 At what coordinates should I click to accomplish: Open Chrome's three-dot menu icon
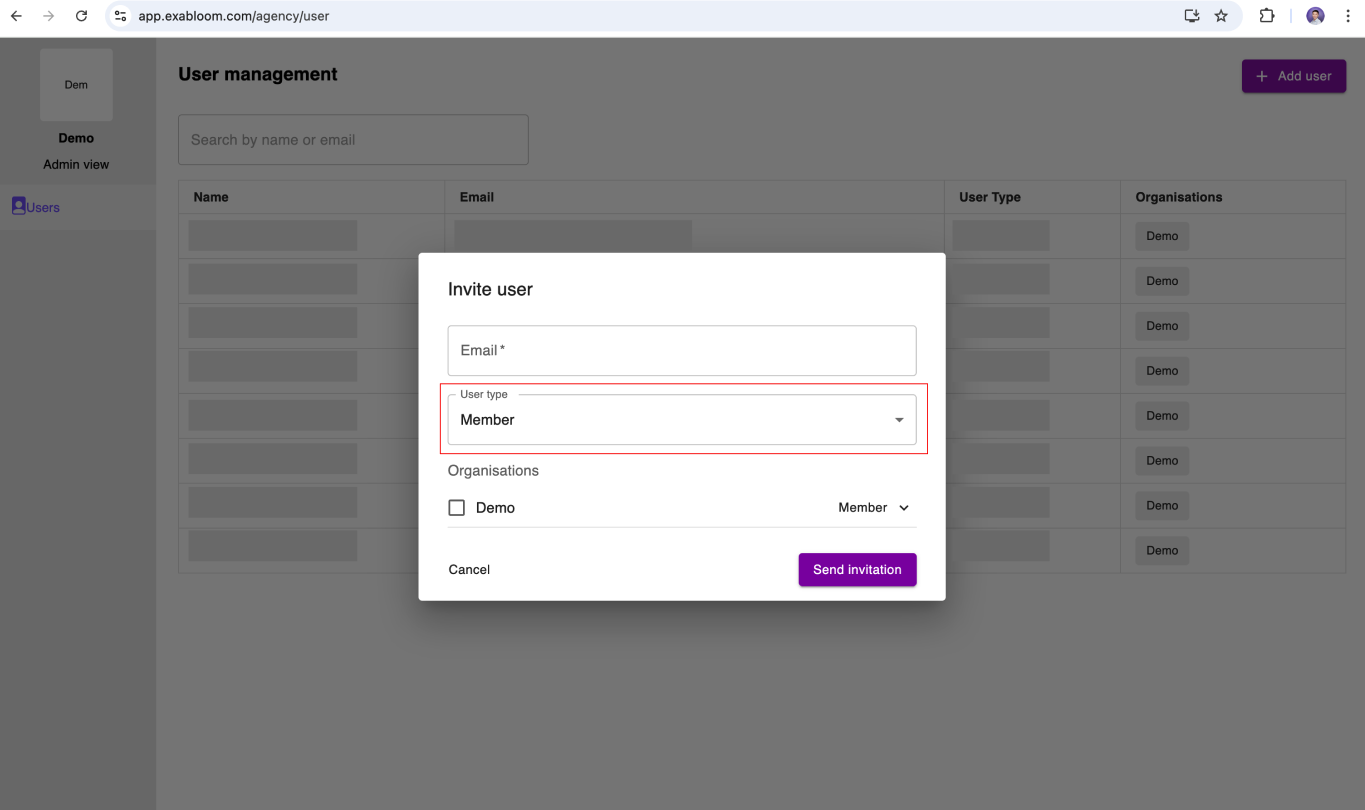pos(1347,16)
